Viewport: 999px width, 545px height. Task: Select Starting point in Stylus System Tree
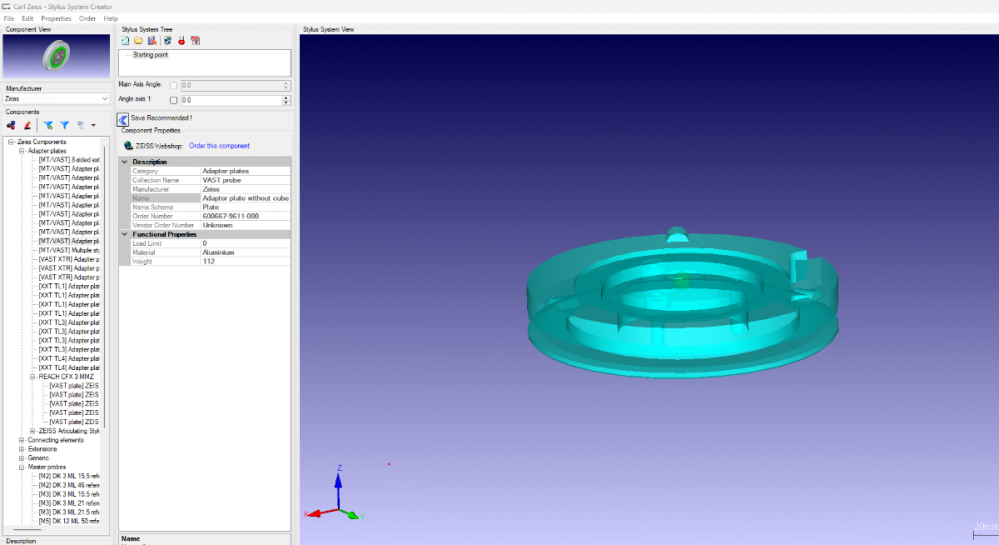click(150, 55)
